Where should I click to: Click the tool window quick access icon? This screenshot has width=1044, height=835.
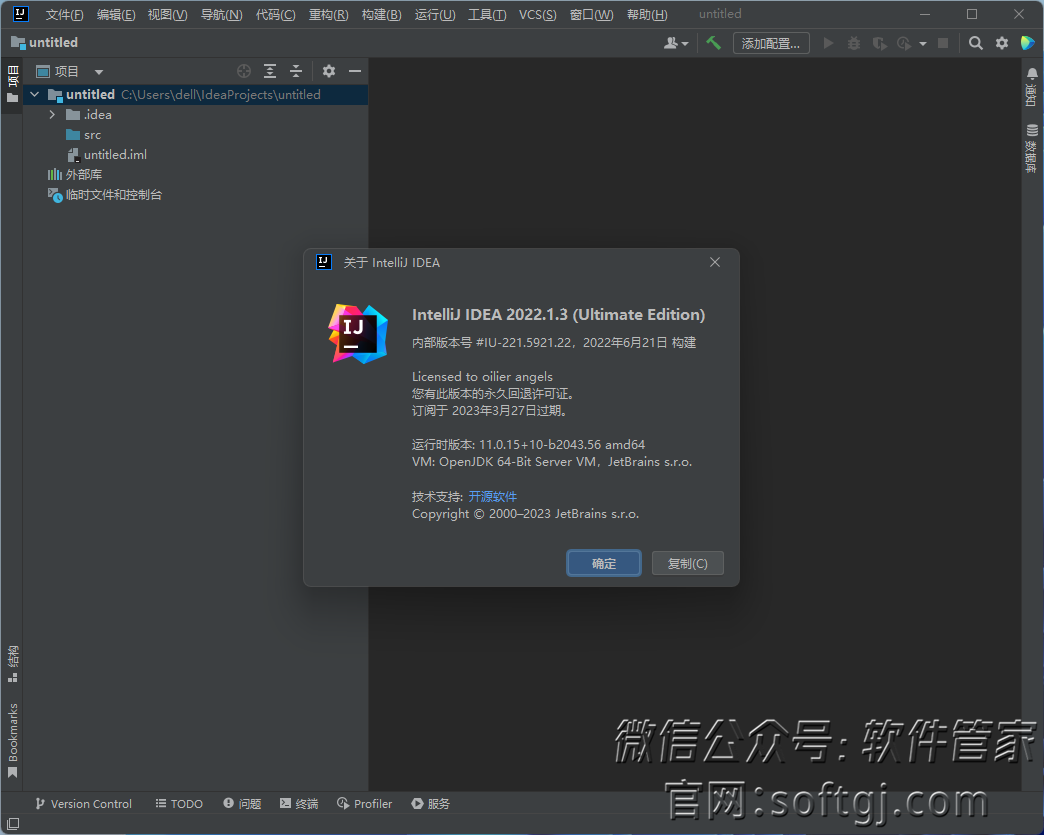[x=13, y=824]
